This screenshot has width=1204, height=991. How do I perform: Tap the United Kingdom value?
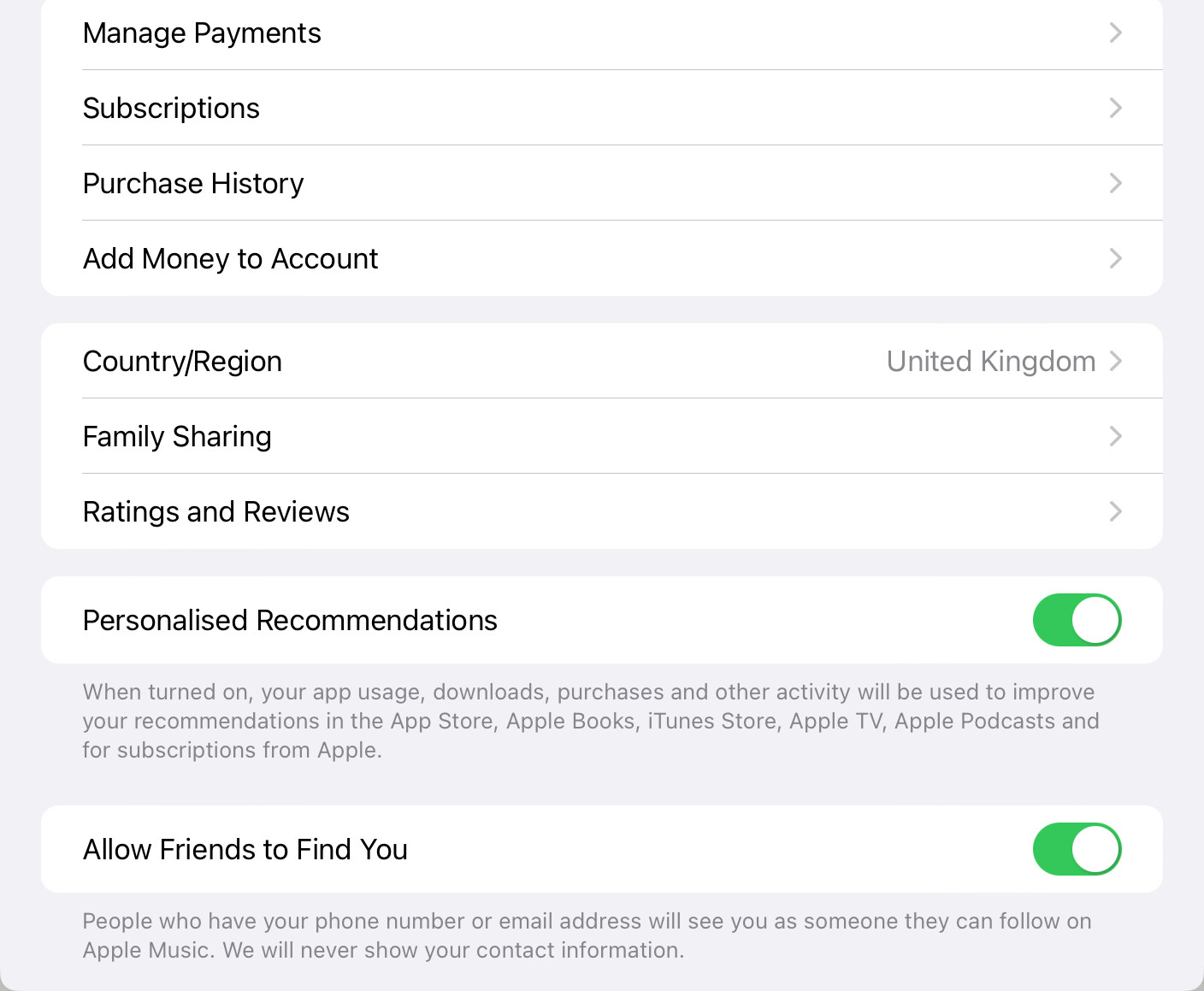990,362
